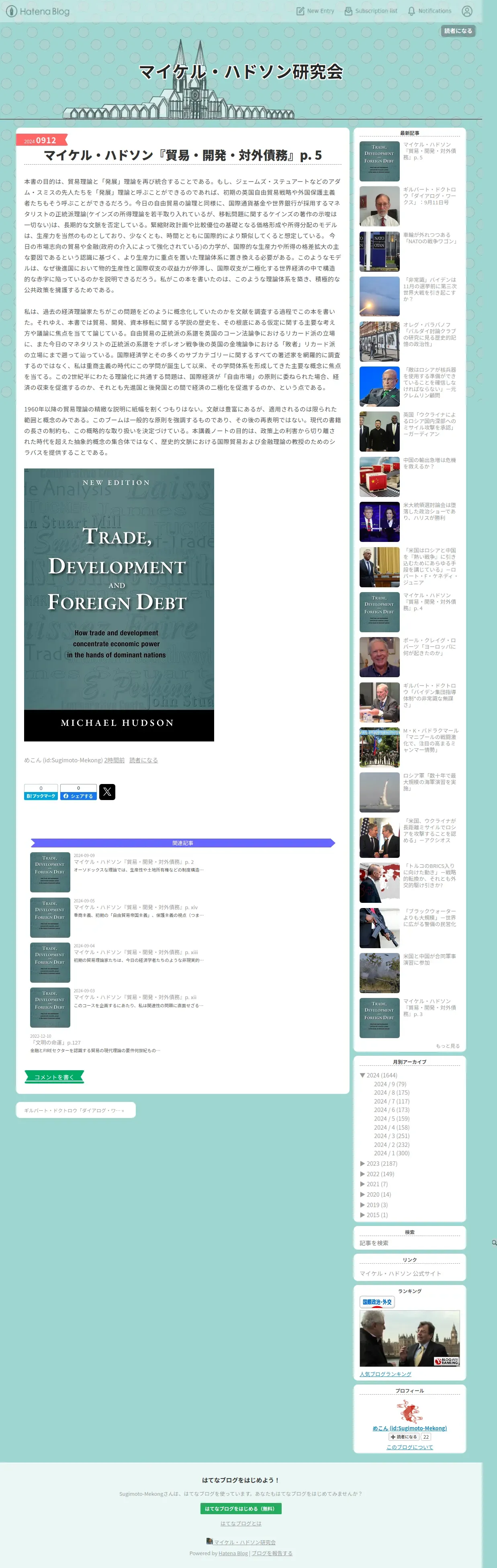The height and width of the screenshot is (1568, 497).
Task: Open the NATOの戦争ワゴン article
Action: coord(430,238)
